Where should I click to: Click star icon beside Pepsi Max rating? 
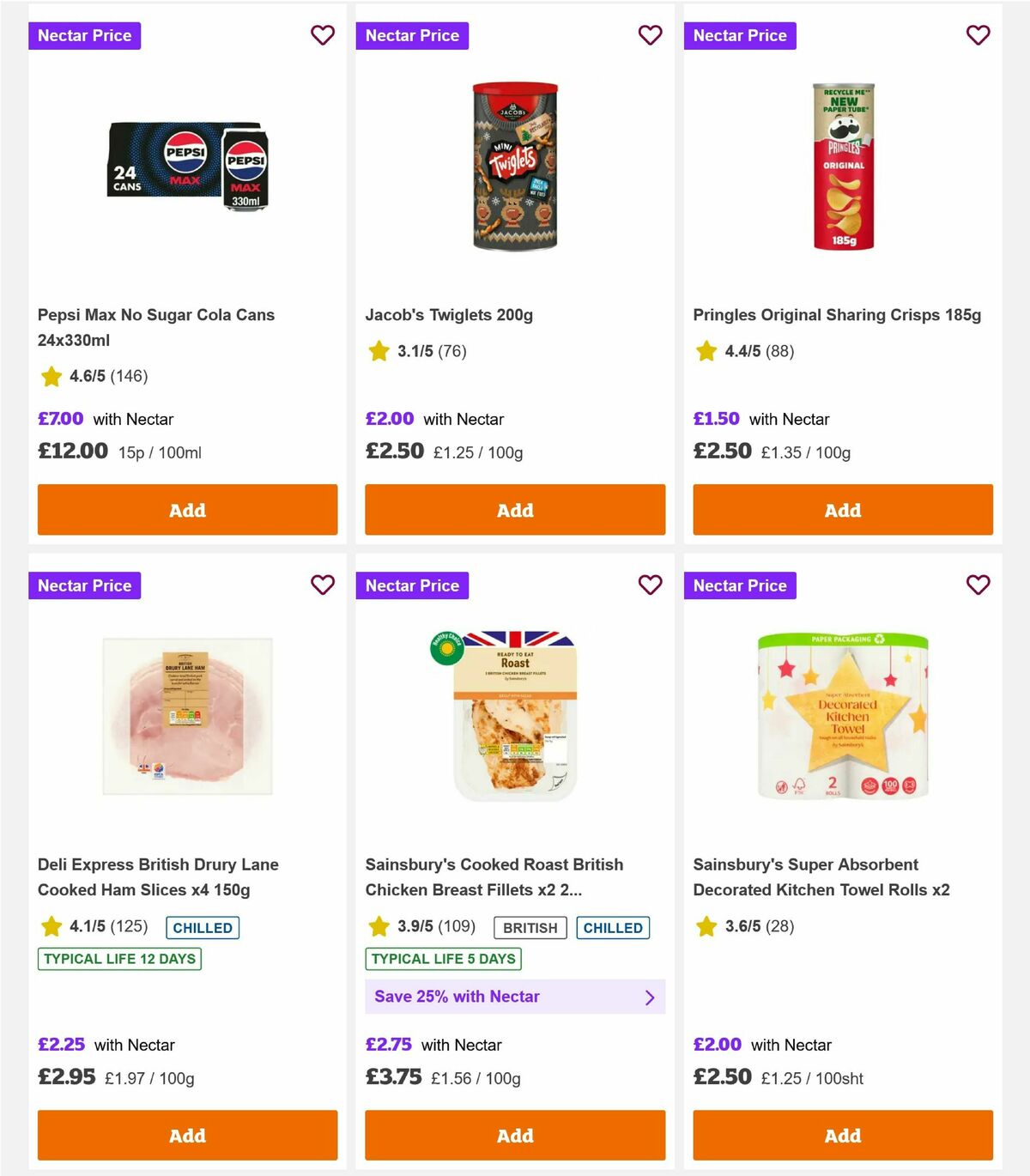point(51,376)
